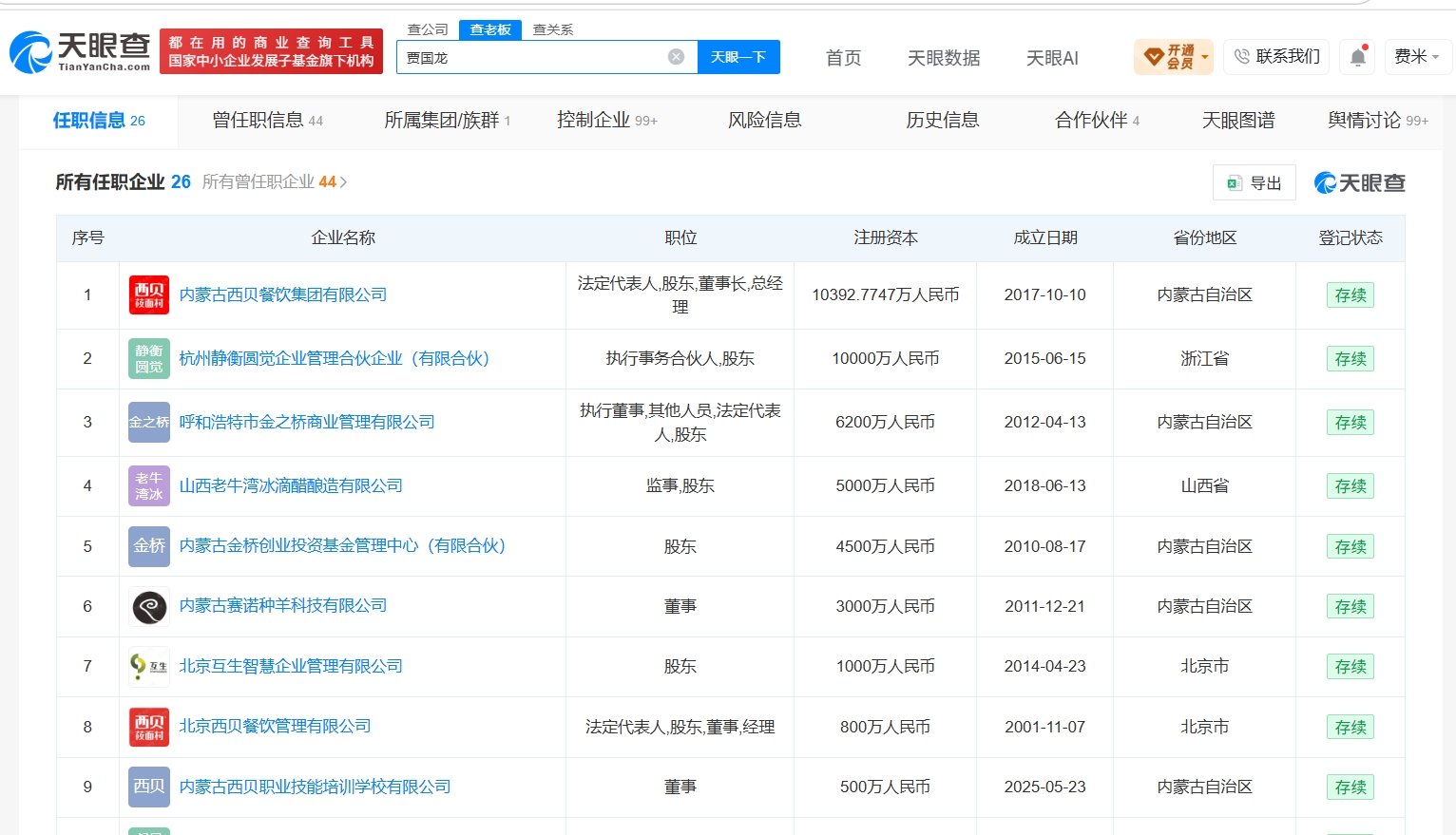This screenshot has width=1456, height=835.
Task: Click the 导出 export button
Action: [x=1255, y=182]
